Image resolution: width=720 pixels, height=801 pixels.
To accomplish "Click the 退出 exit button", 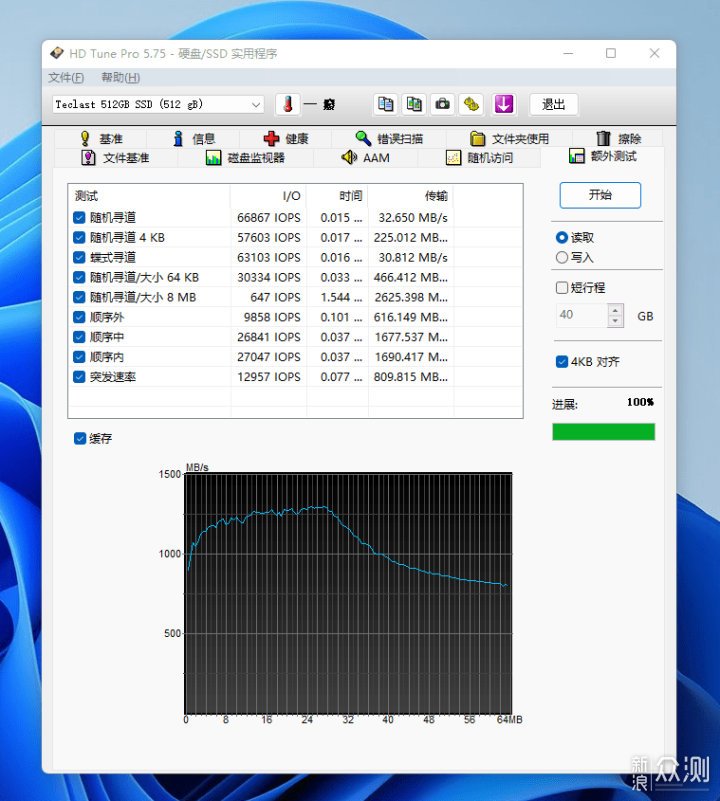I will point(553,105).
